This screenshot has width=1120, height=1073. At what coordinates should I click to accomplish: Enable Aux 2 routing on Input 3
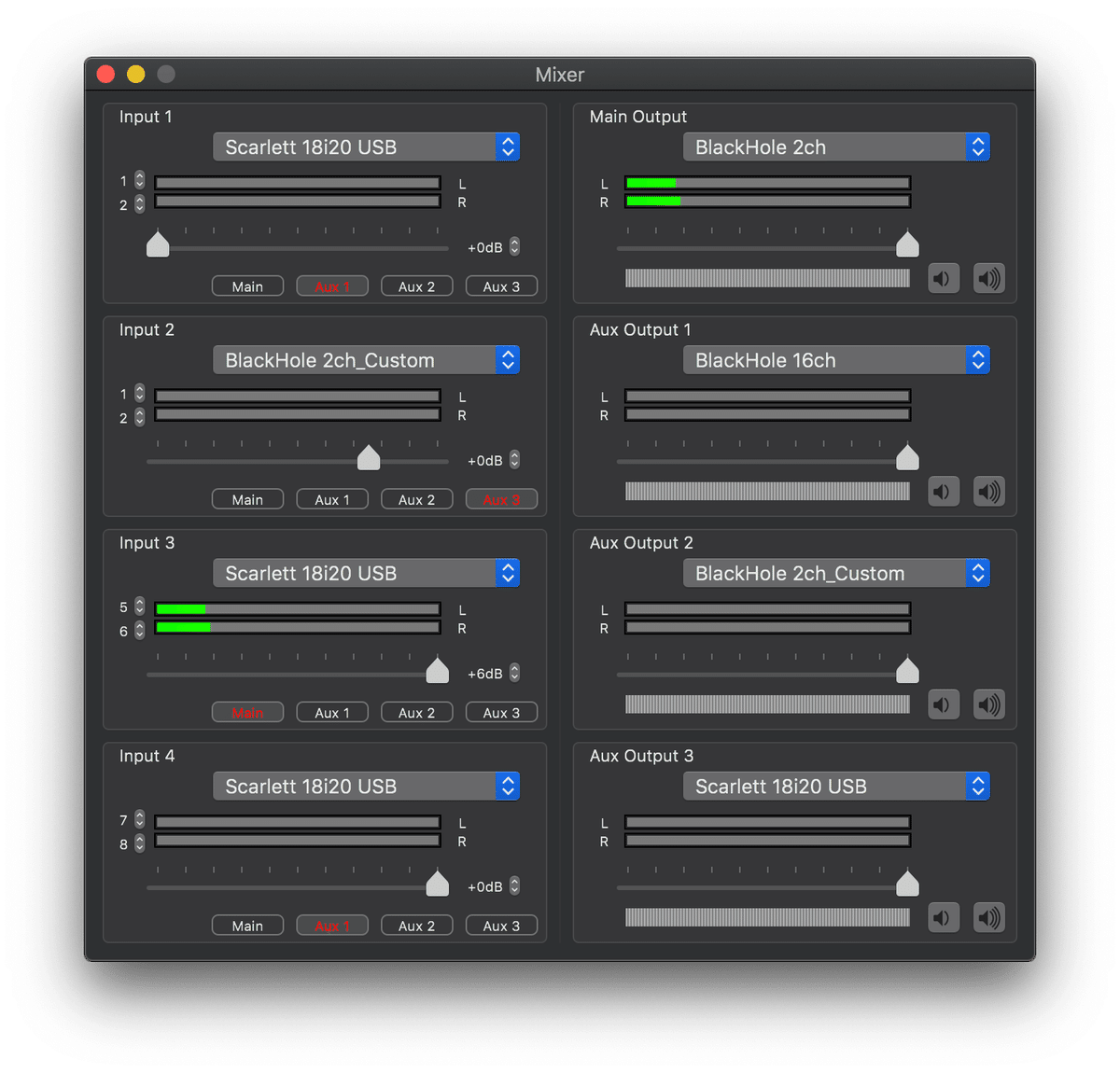416,712
